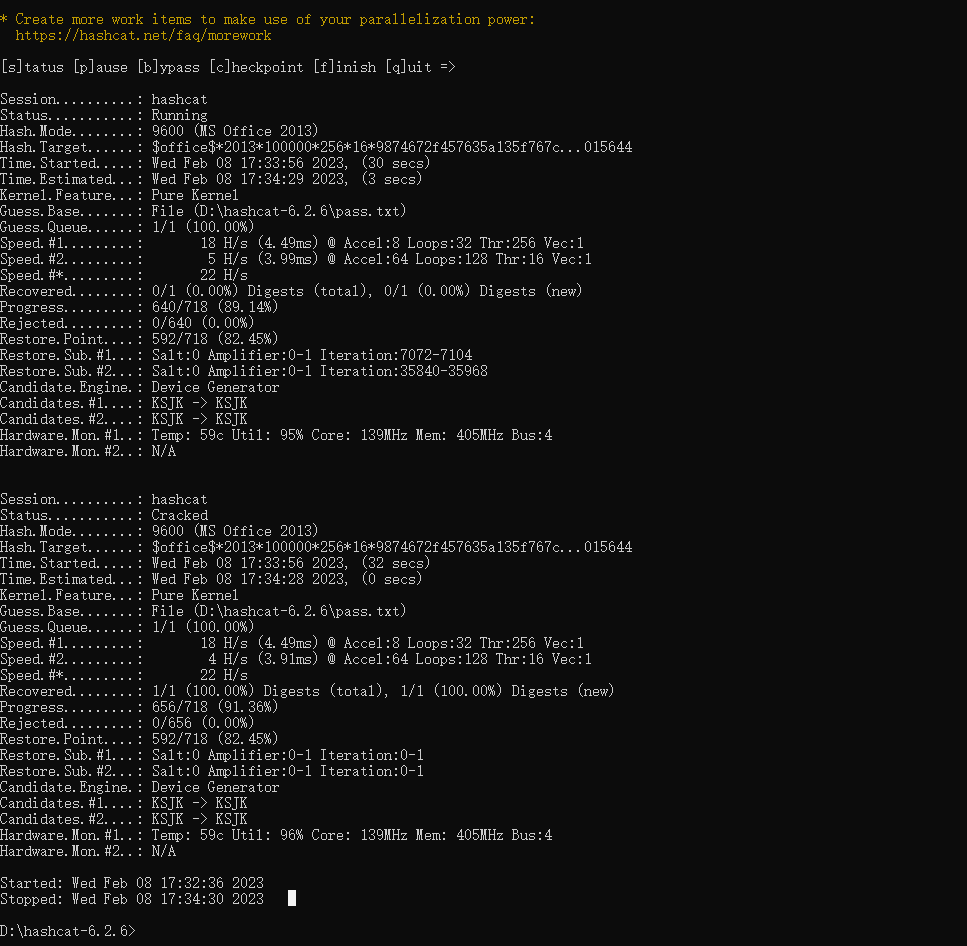967x946 pixels.
Task: Click the Time.Estimated line showing '(3 secs)'
Action: click(211, 179)
